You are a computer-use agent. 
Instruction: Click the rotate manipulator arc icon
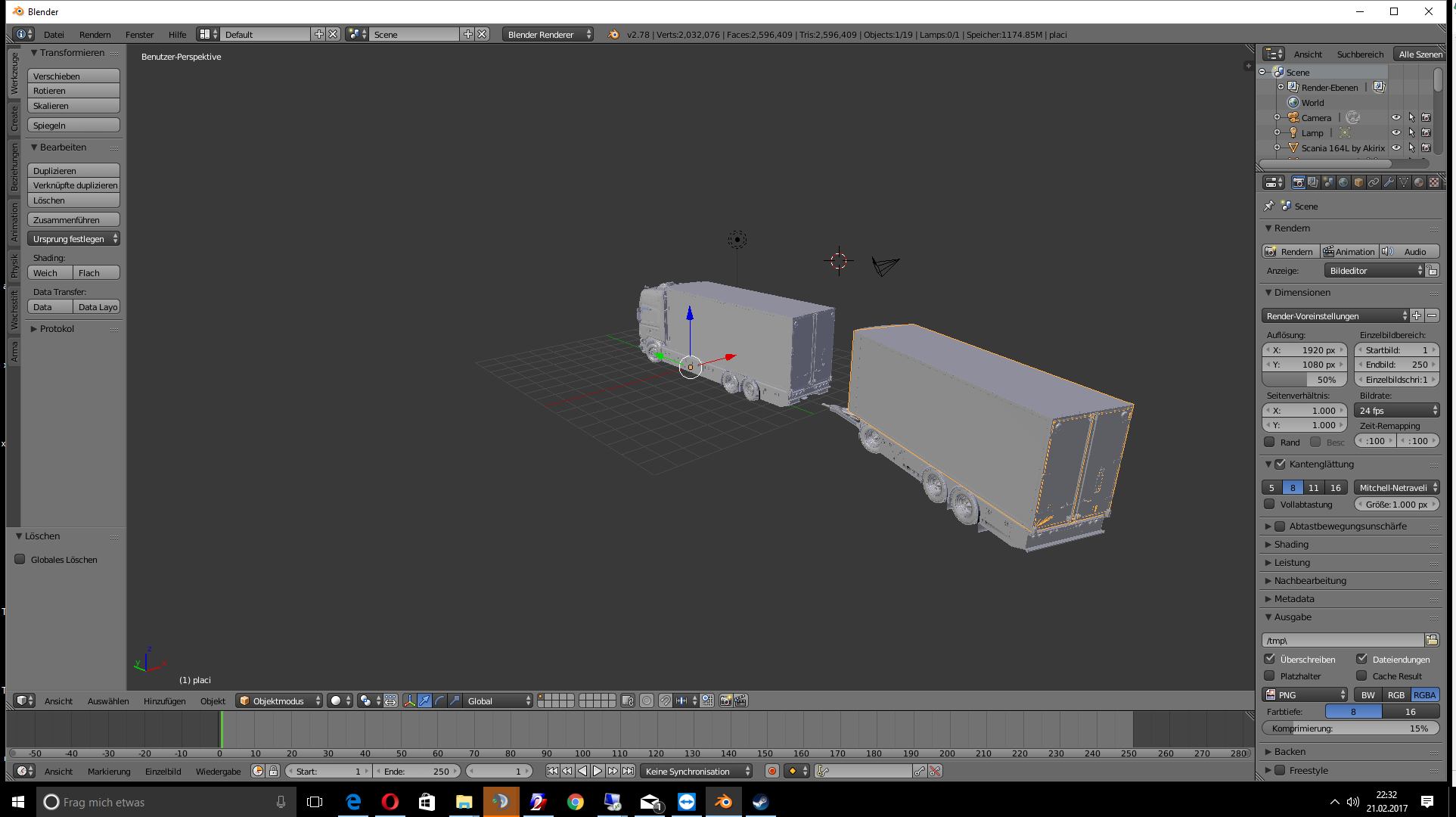(x=439, y=701)
